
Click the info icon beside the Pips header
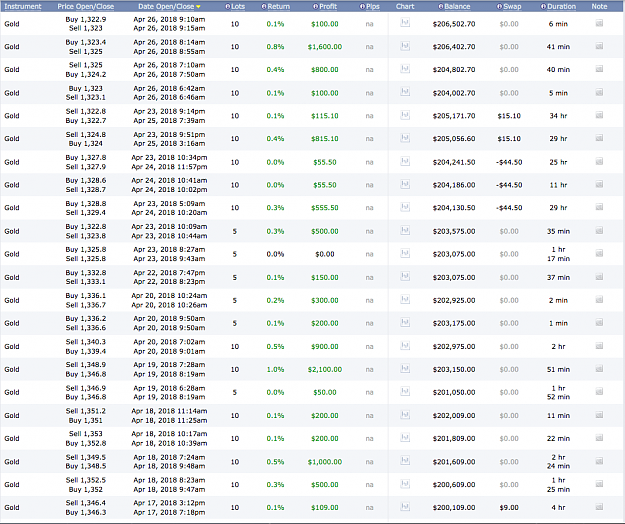362,6
